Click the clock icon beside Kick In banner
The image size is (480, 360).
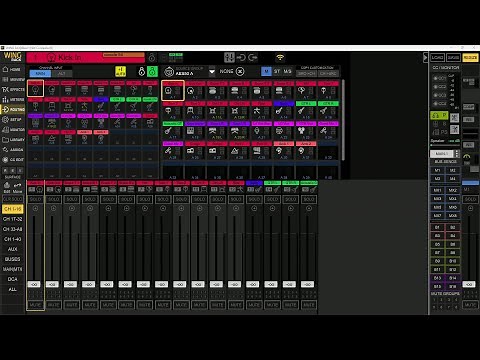[152, 58]
